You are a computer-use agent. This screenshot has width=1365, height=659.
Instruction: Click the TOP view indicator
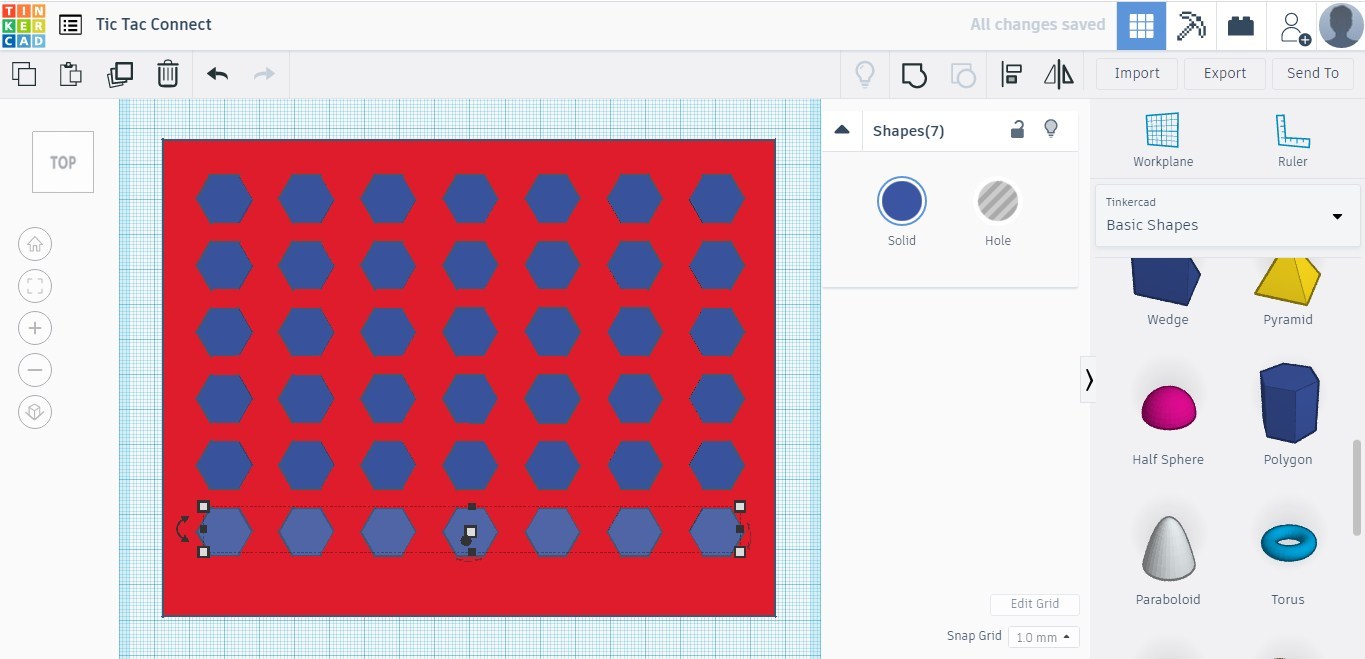pos(62,162)
